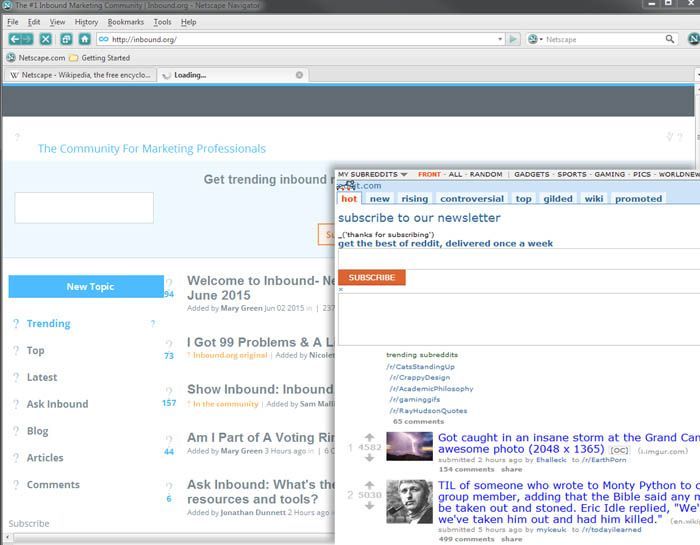Click author Mary Green on Welcome post
Image resolution: width=700 pixels, height=545 pixels.
tap(241, 308)
